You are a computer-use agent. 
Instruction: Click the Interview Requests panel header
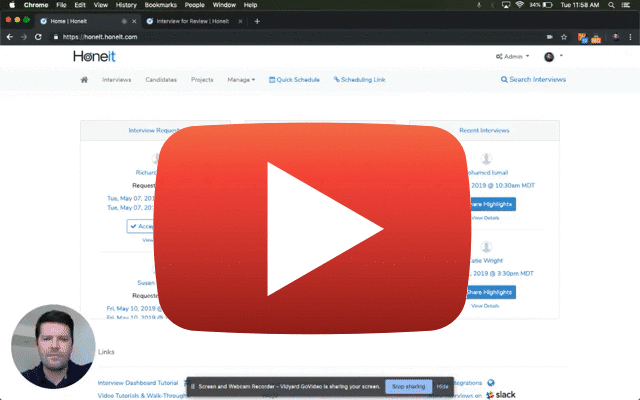pos(154,130)
